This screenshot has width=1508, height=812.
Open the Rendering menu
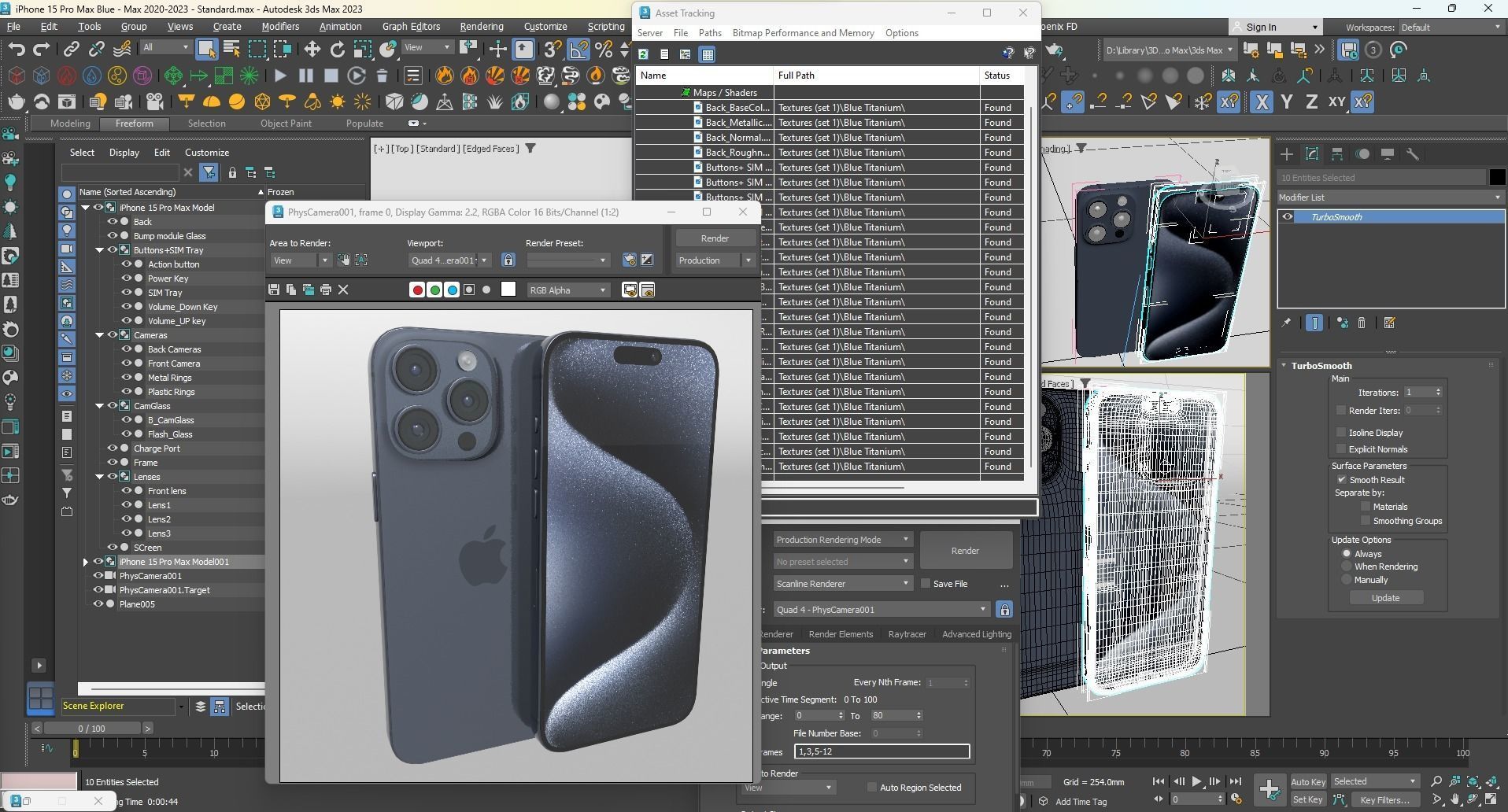[481, 26]
